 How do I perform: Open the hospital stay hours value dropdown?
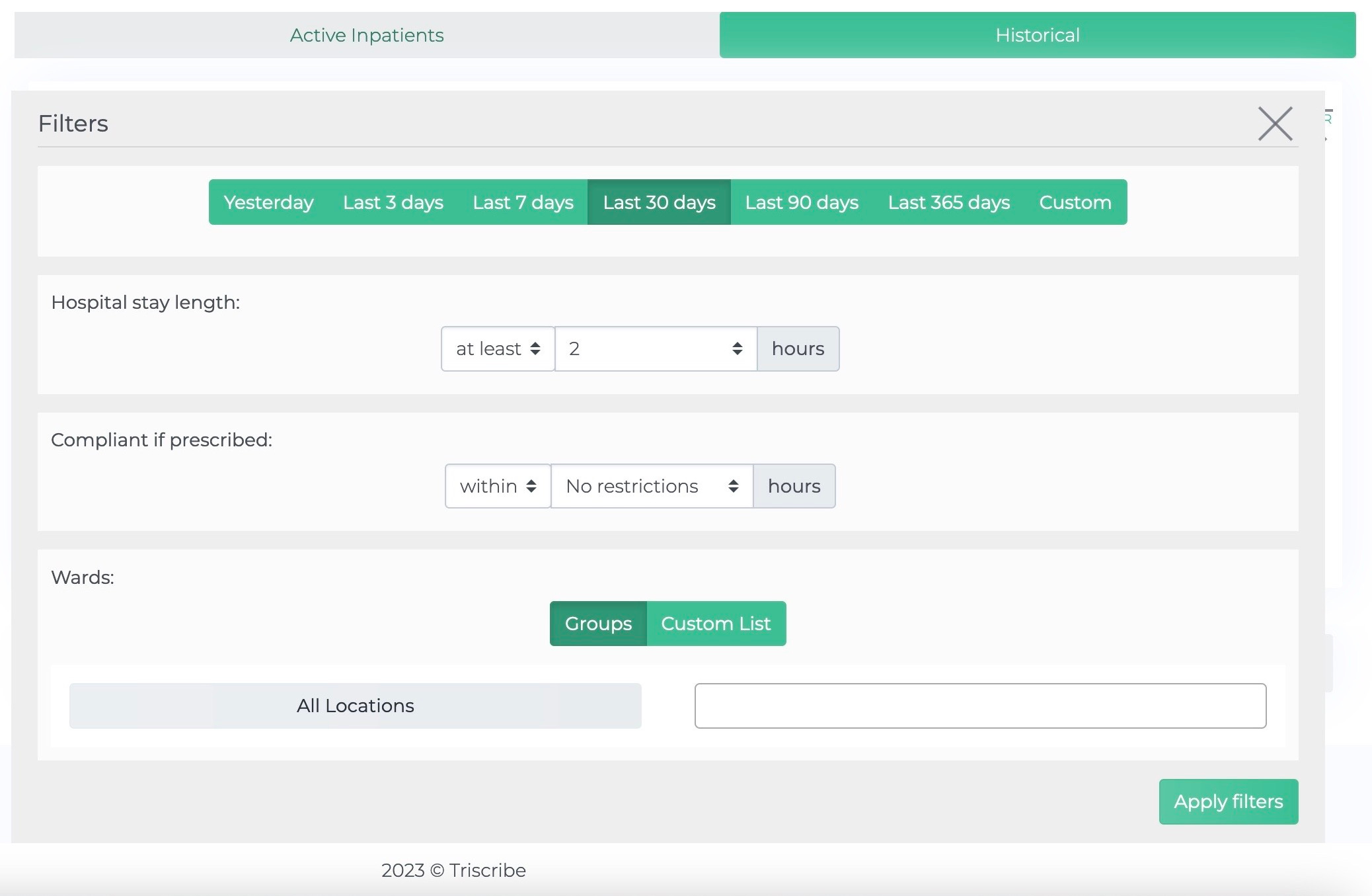click(656, 348)
